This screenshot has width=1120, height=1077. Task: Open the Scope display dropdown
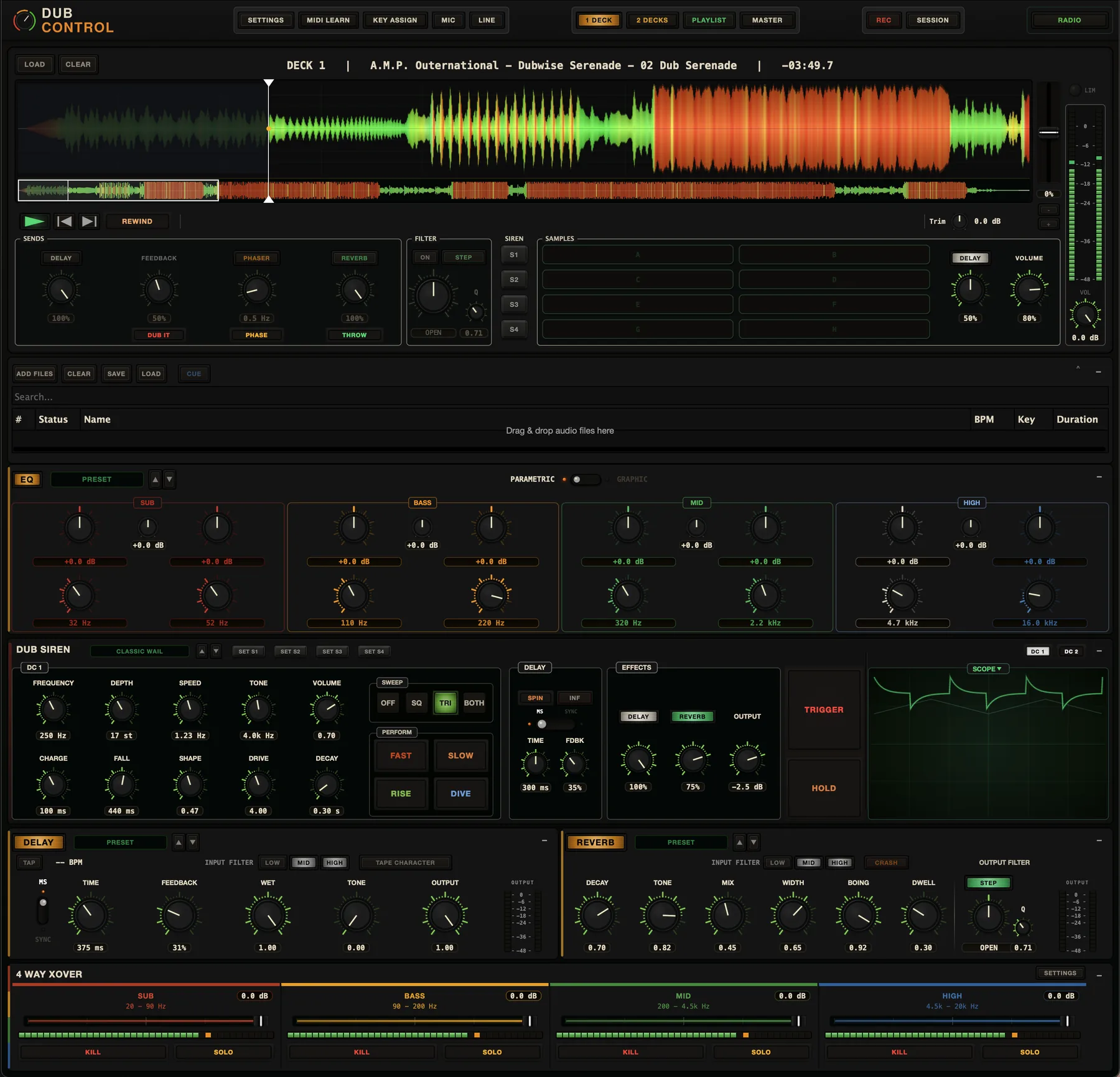click(987, 669)
